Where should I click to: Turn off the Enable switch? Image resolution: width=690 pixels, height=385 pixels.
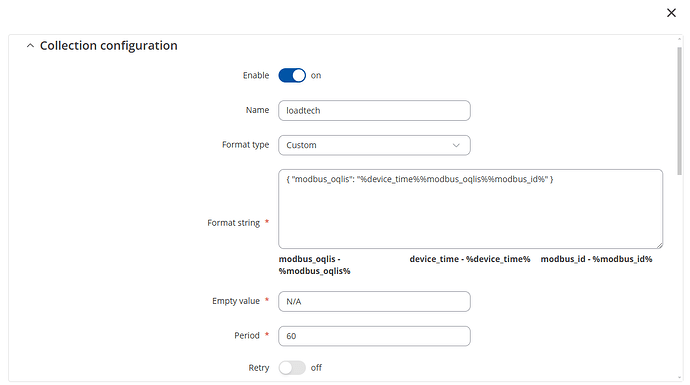coord(292,75)
